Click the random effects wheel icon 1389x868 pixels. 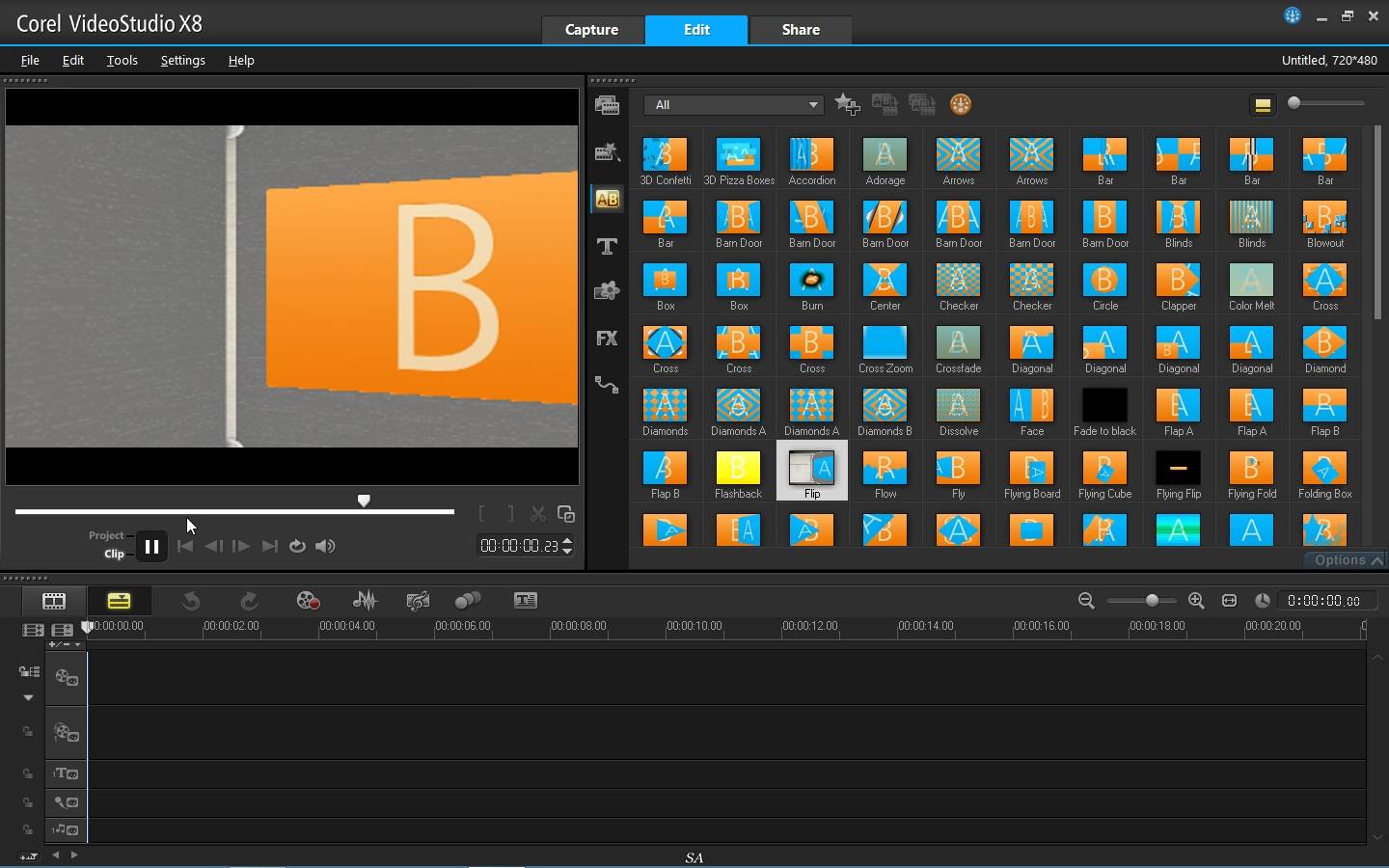(960, 104)
